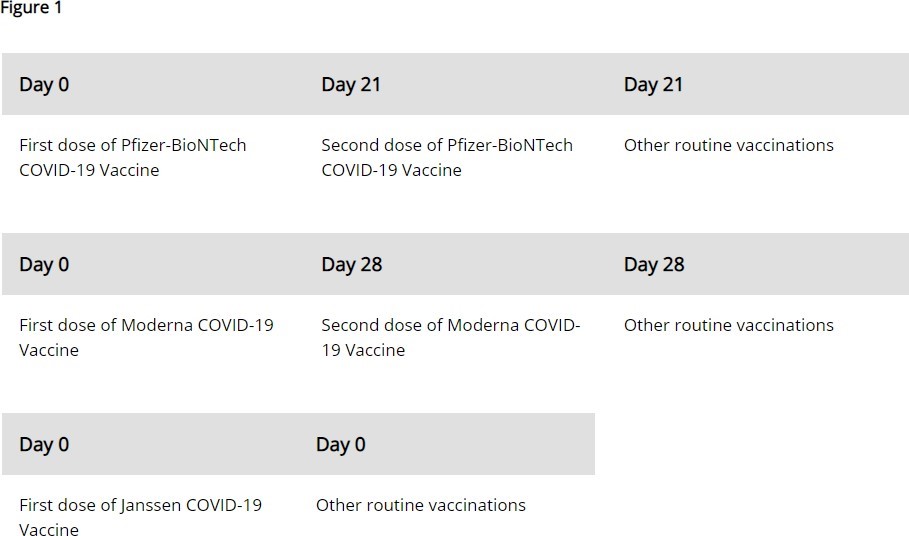Click Day 0 header above Janssen first dose

coord(44,444)
